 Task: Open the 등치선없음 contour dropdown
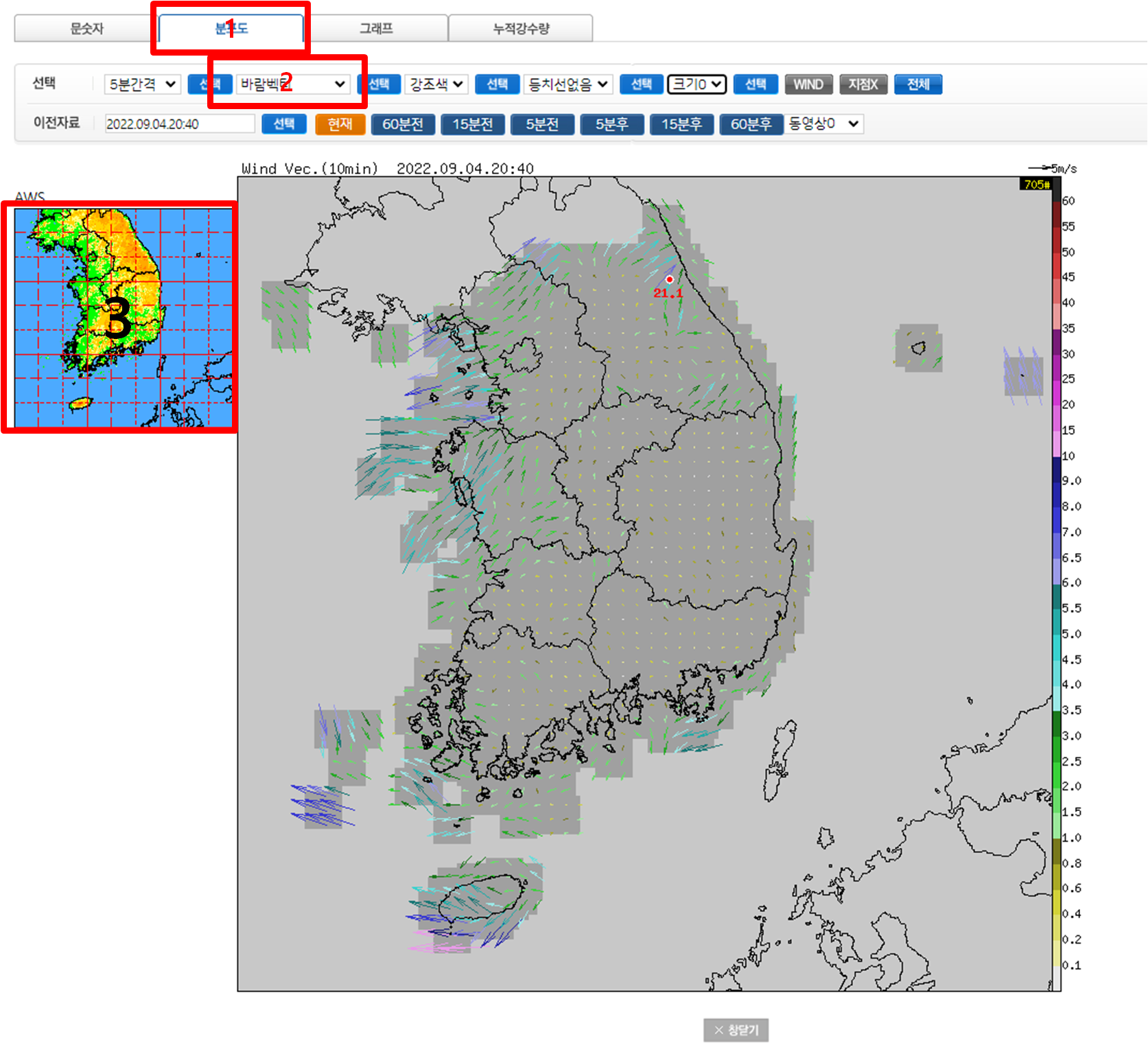tap(568, 84)
